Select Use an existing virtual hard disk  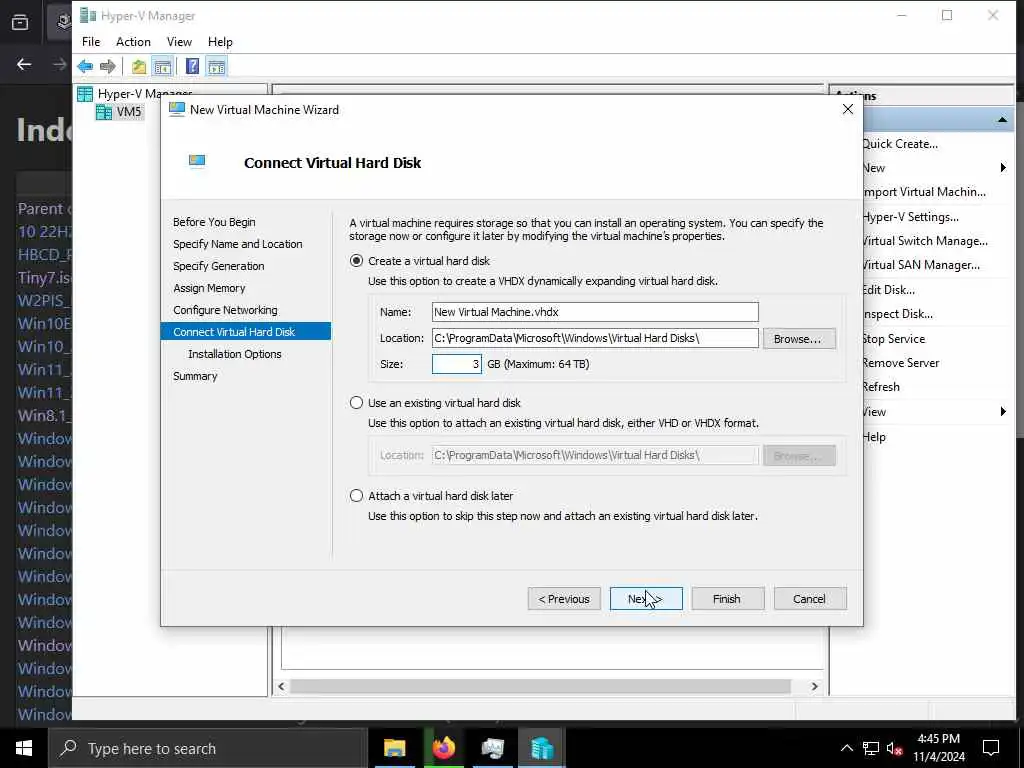[x=356, y=403]
